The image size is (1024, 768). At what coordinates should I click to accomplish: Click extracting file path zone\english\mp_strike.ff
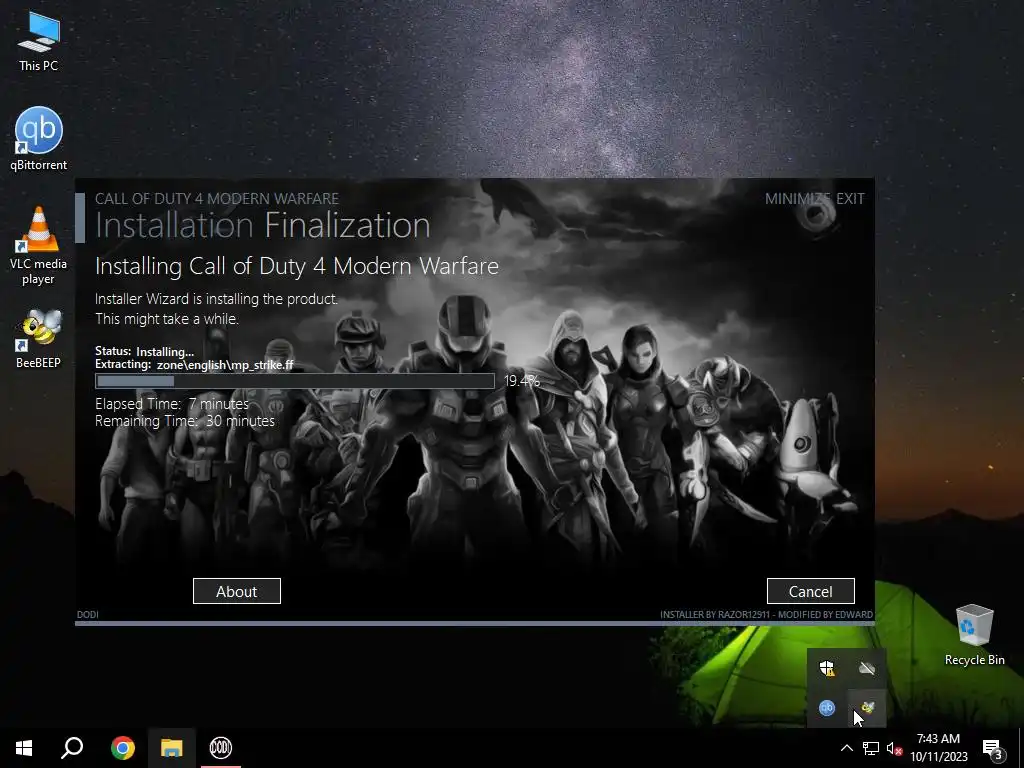tap(225, 365)
